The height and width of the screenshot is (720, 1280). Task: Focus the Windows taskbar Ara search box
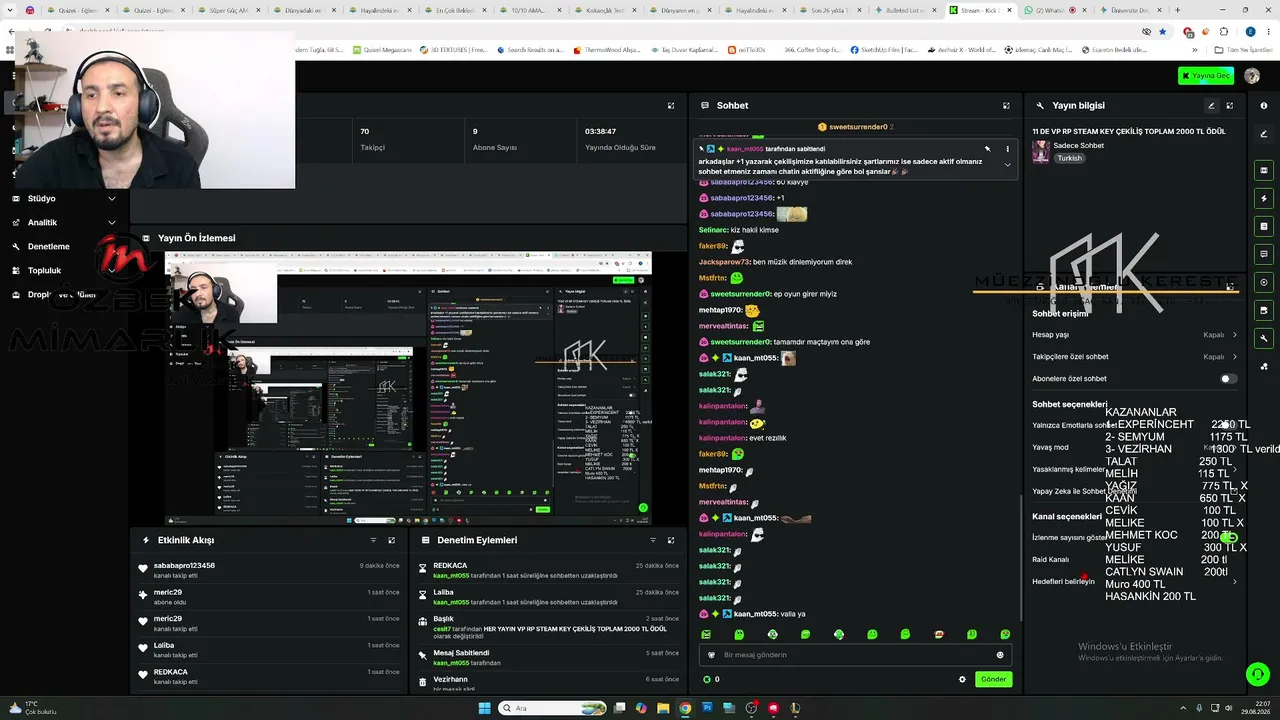[553, 708]
